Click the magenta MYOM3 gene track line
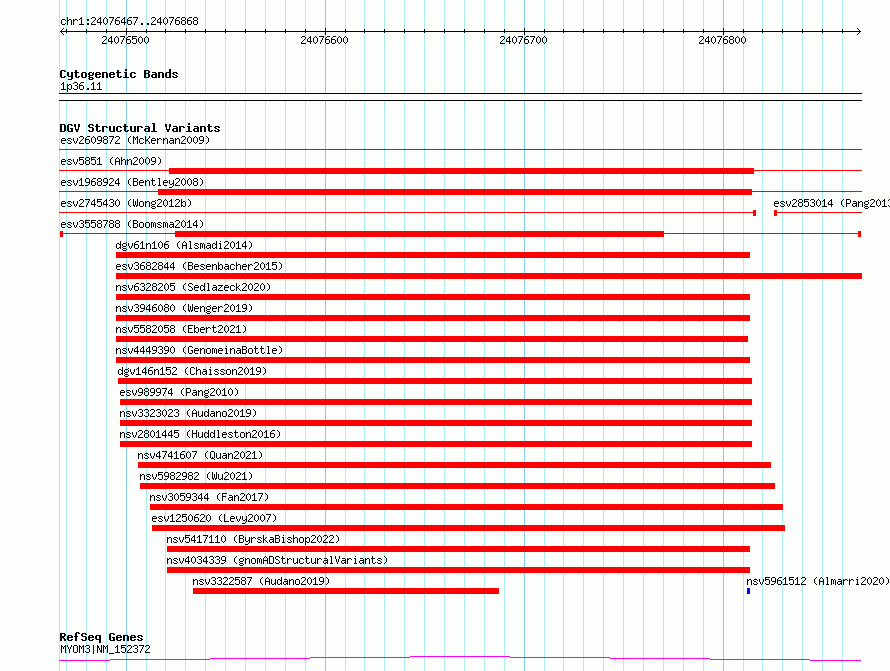Screen dimensions: 890x671 pyautogui.click(x=460, y=659)
